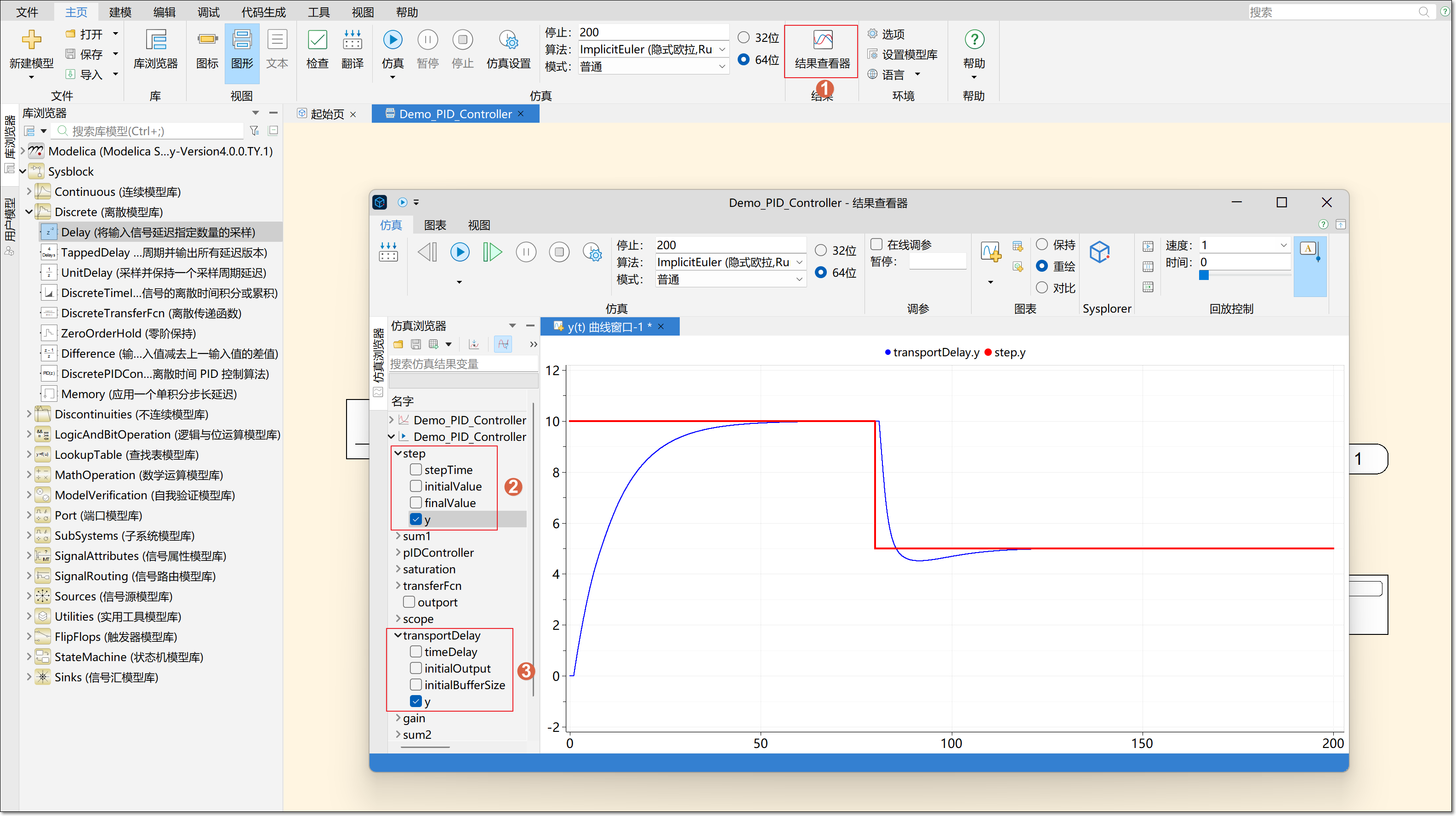Open the 建模 ribbon tab

point(120,12)
